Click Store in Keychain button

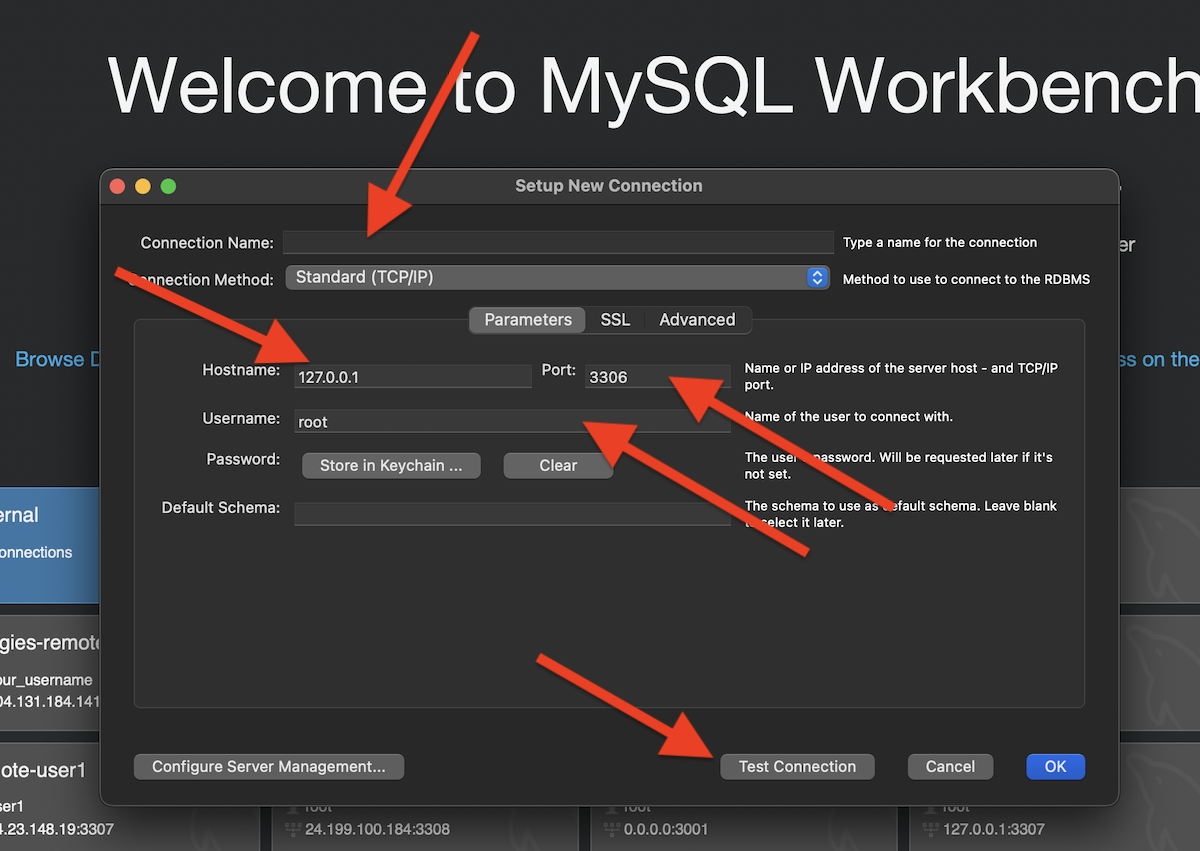tap(391, 465)
